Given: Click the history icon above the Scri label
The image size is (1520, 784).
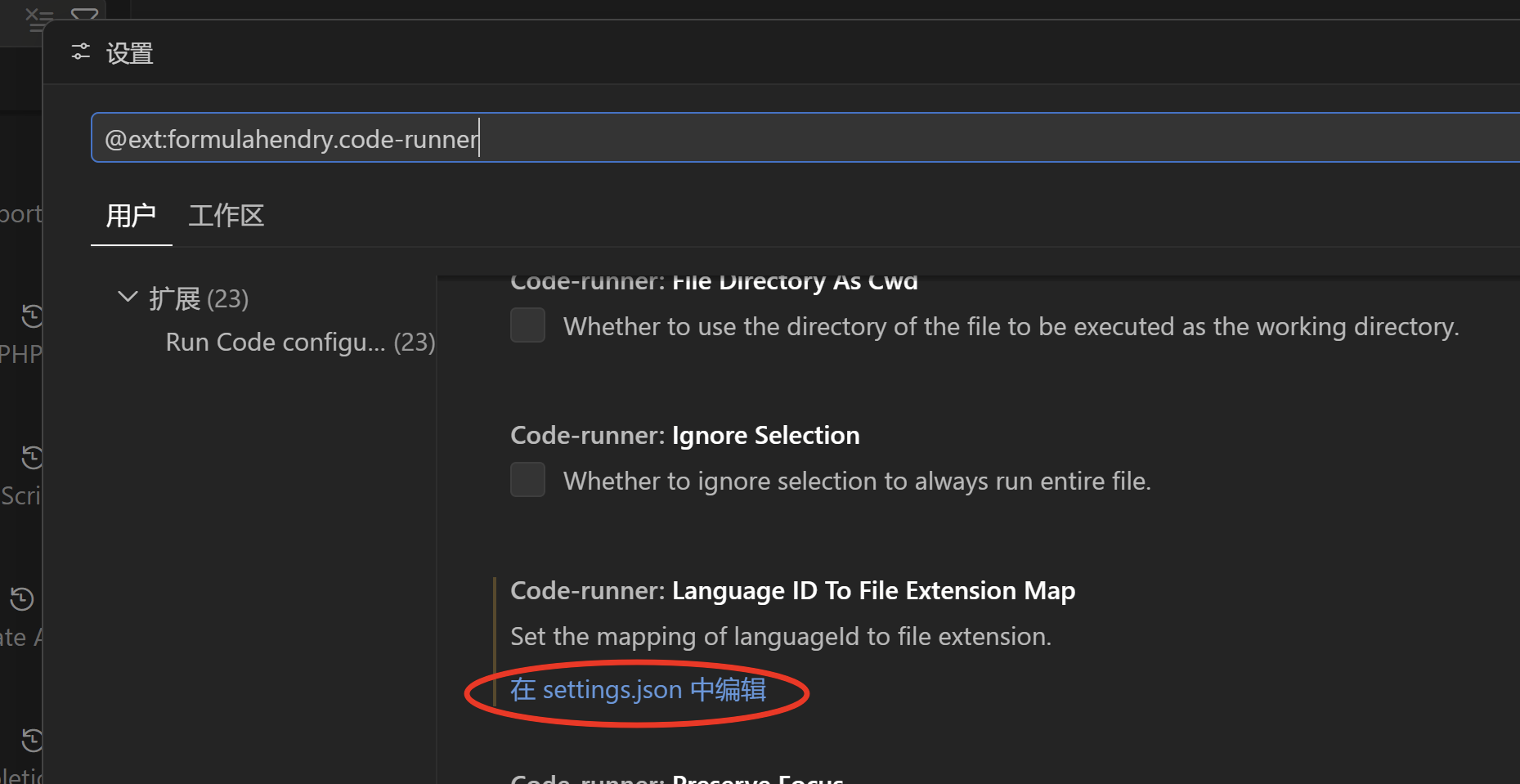Looking at the screenshot, I should (x=31, y=457).
